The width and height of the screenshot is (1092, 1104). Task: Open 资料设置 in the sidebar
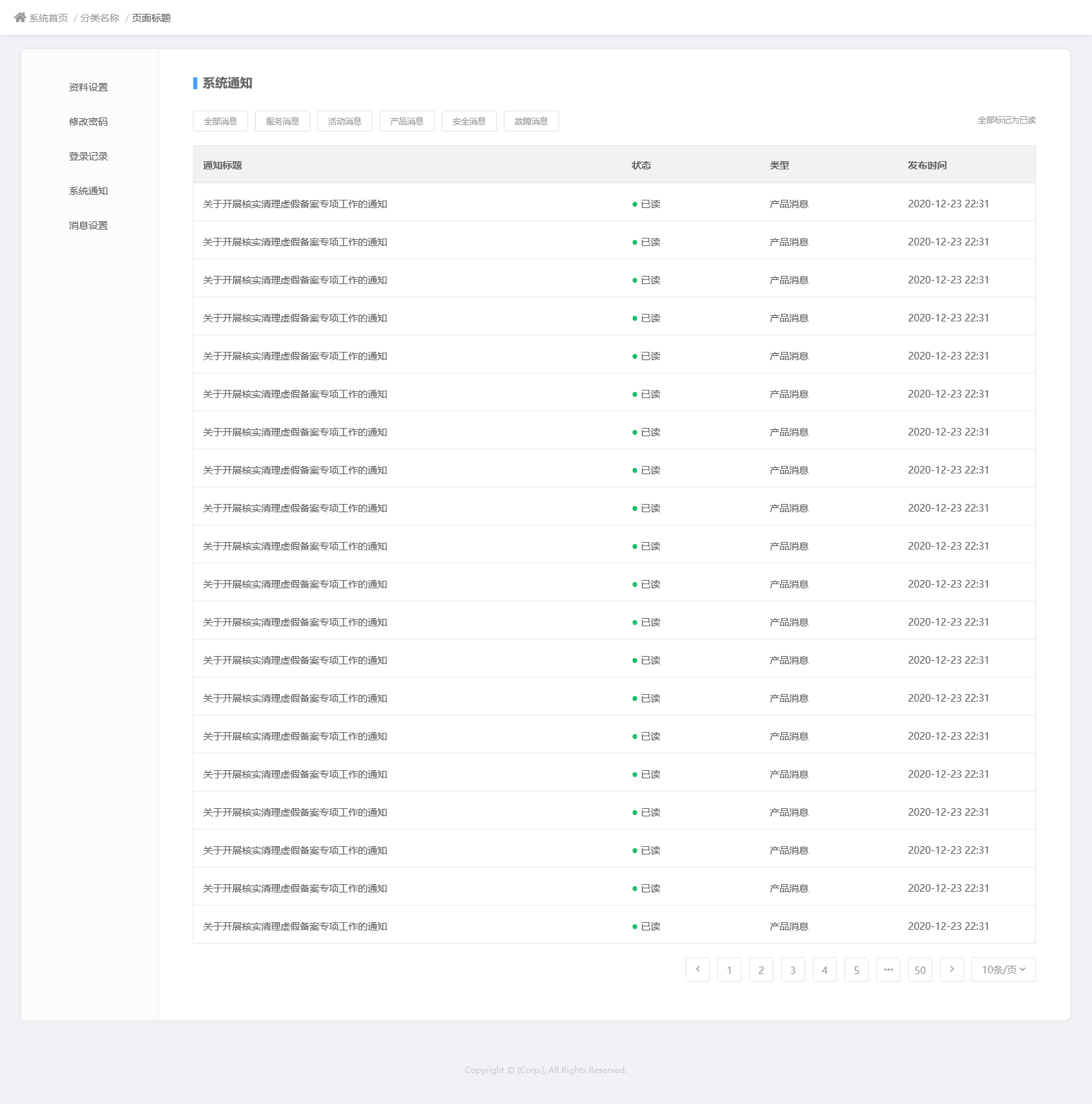pyautogui.click(x=88, y=87)
